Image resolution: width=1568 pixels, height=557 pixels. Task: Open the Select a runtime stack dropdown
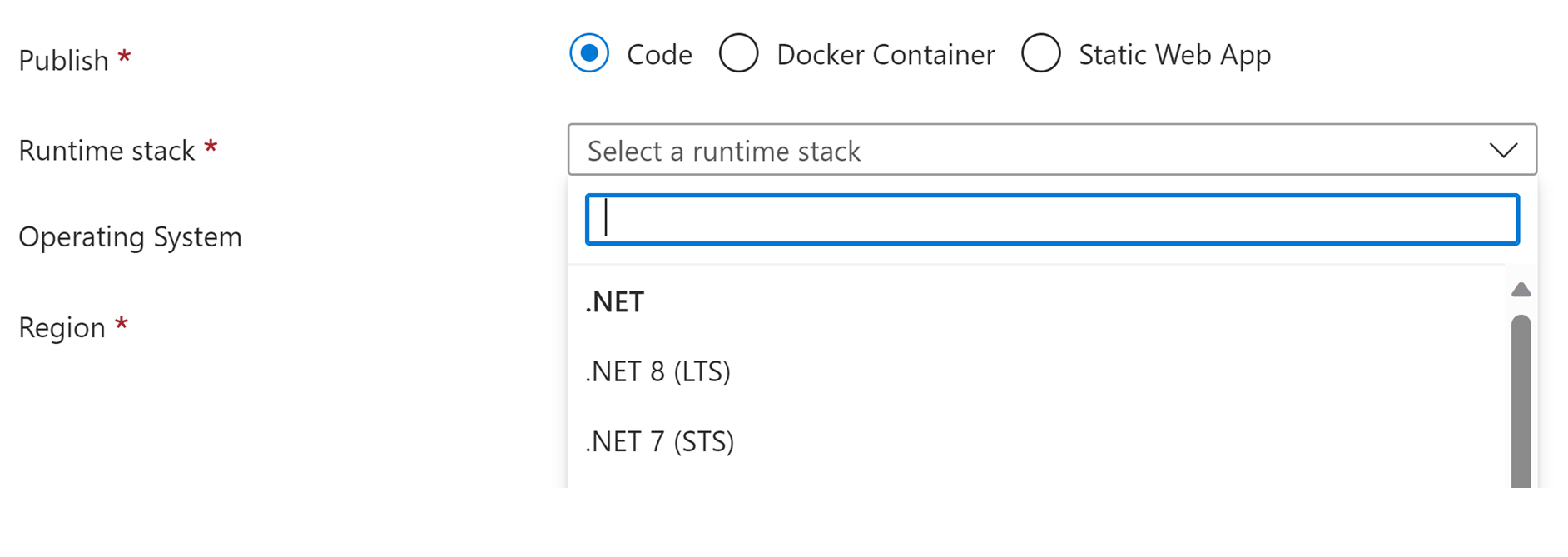coord(1052,150)
